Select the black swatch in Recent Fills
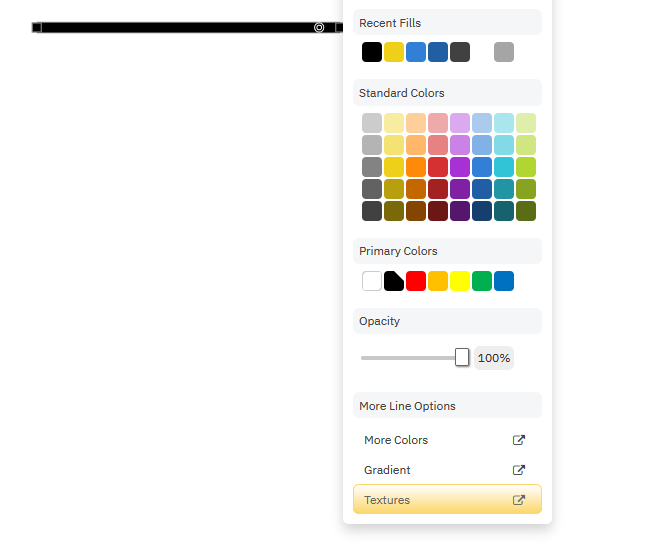This screenshot has height=560, width=663. click(372, 52)
